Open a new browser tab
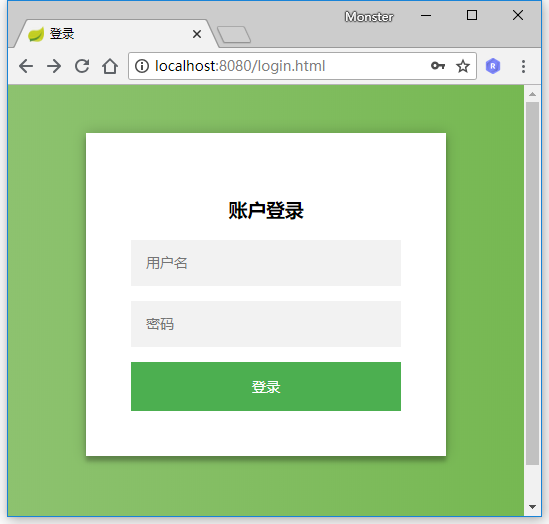Screen dimensions: 549x524 [234, 34]
